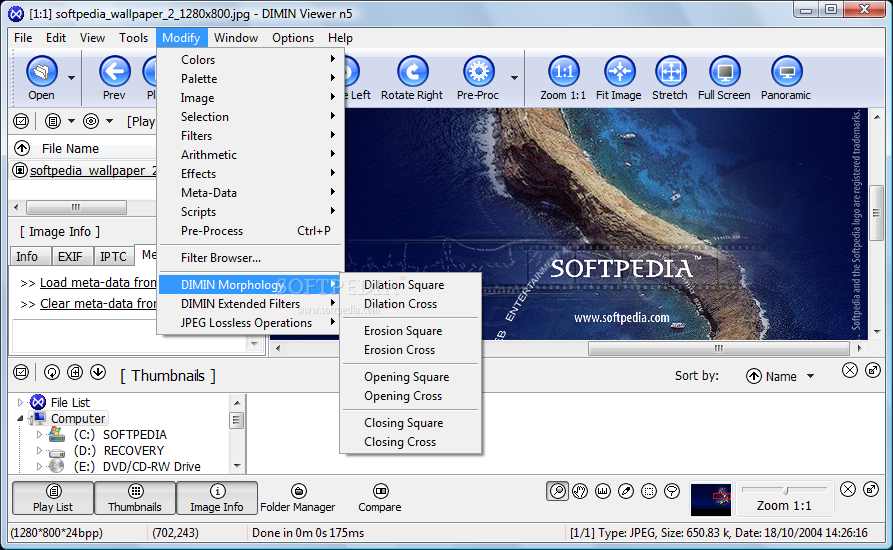Select the lasso selection tool
This screenshot has width=893, height=550.
click(672, 491)
